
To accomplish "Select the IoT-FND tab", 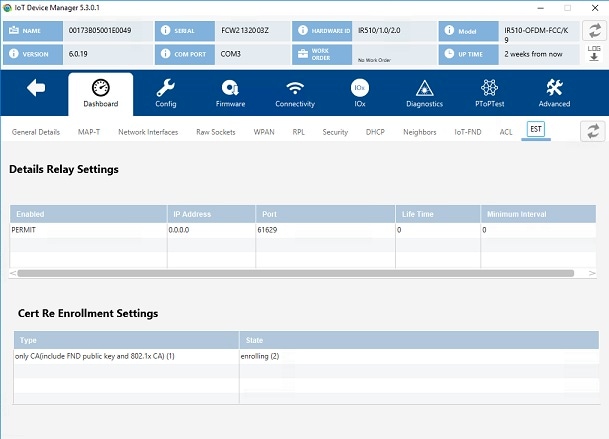I will click(468, 132).
